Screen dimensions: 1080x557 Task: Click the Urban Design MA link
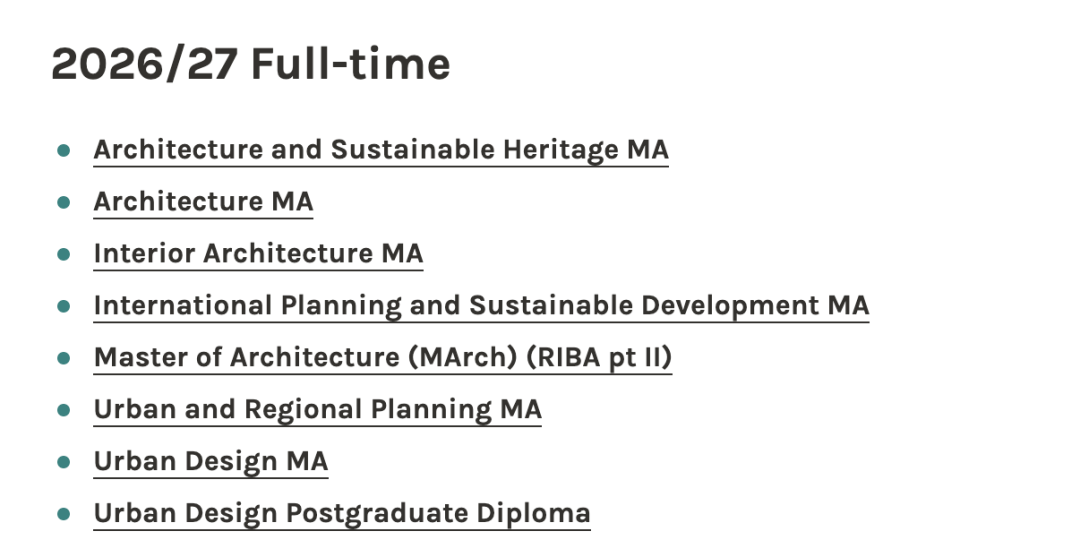click(210, 462)
